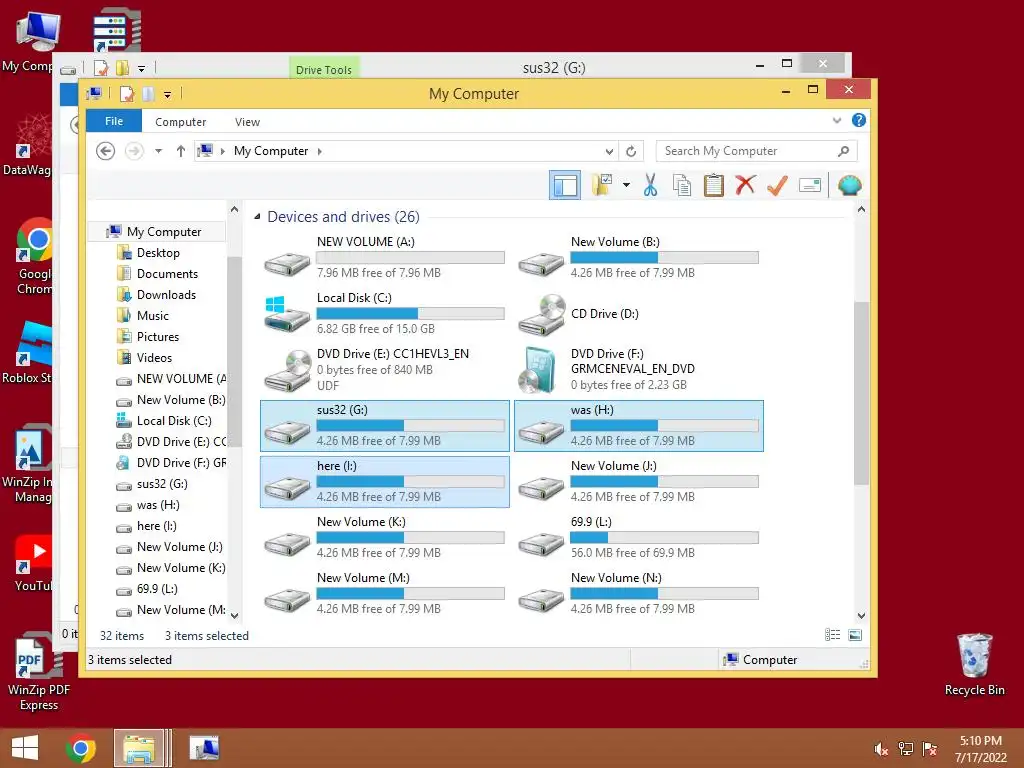
Task: Click New folder icon in My Computer title bar
Action: tap(148, 94)
